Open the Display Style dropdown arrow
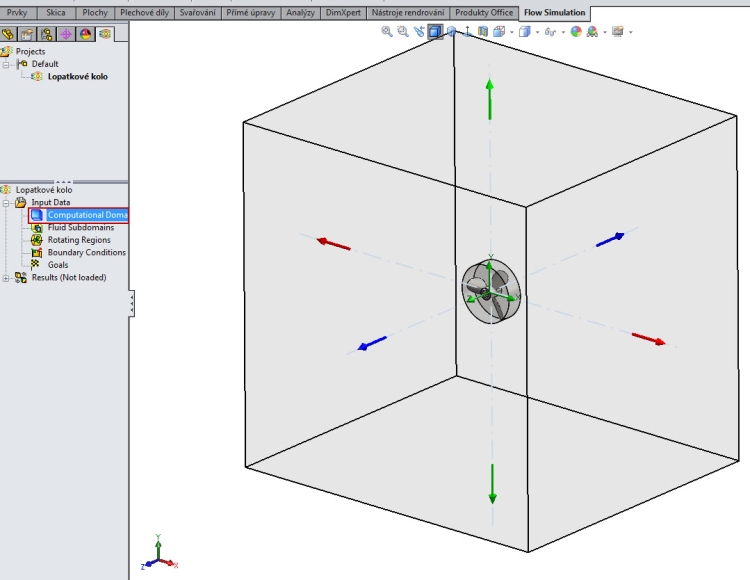The height and width of the screenshot is (580, 750). 538,32
